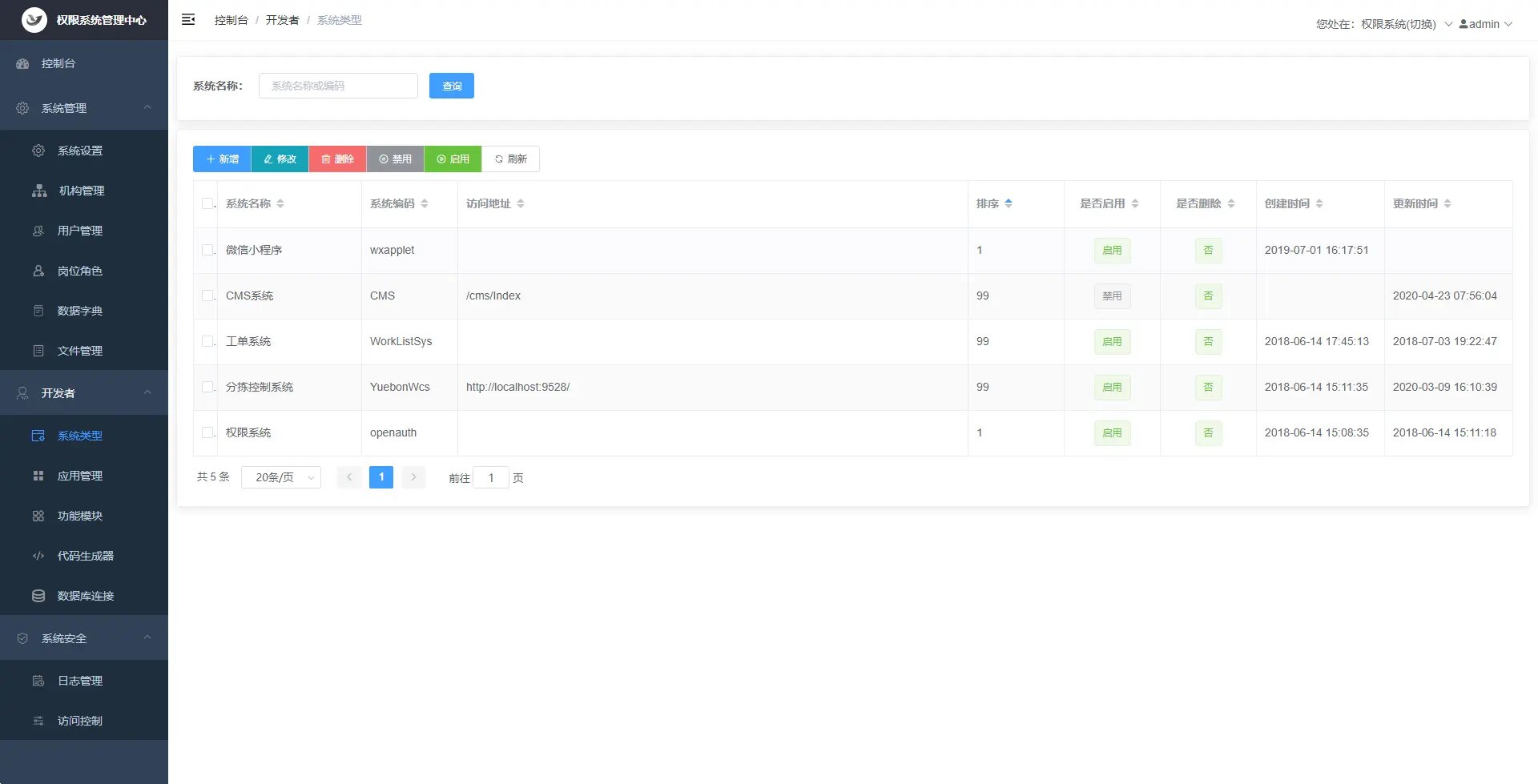
Task: Click the 代码生成器 code icon
Action: 38,556
